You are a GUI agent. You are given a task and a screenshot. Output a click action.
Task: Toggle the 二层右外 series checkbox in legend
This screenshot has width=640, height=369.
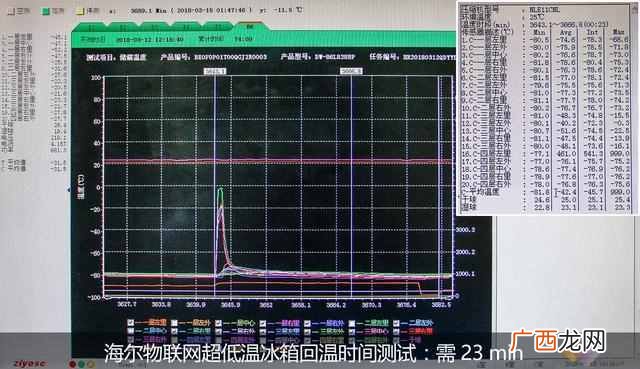pyautogui.click(x=219, y=331)
